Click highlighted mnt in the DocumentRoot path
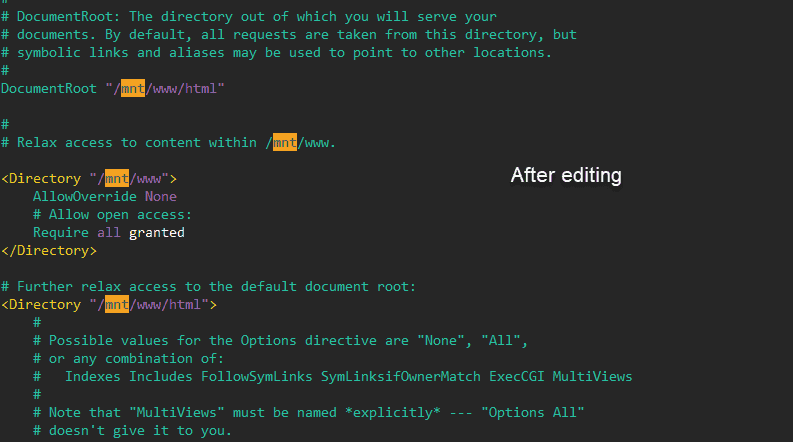 click(133, 89)
